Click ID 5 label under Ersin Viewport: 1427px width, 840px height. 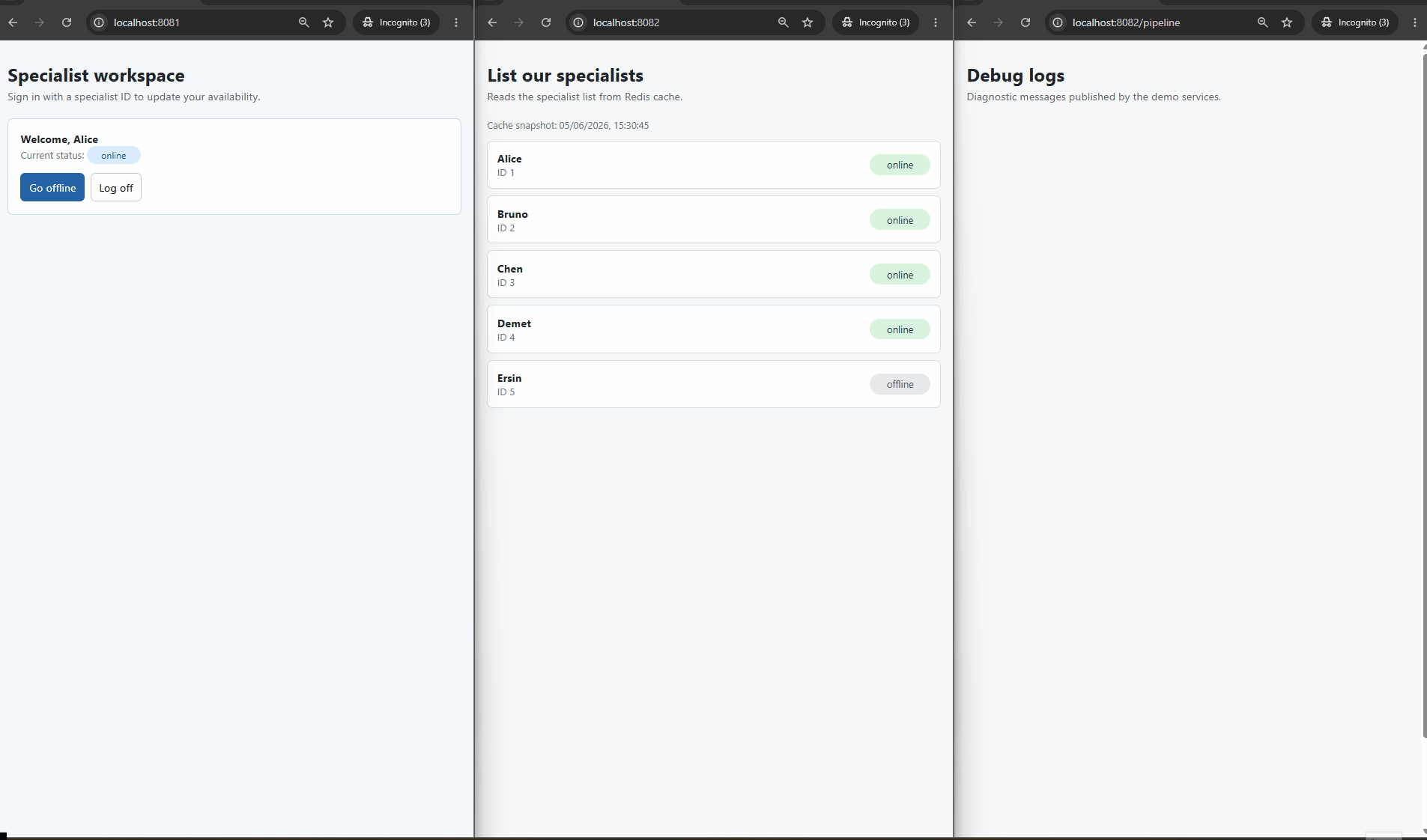(x=506, y=392)
